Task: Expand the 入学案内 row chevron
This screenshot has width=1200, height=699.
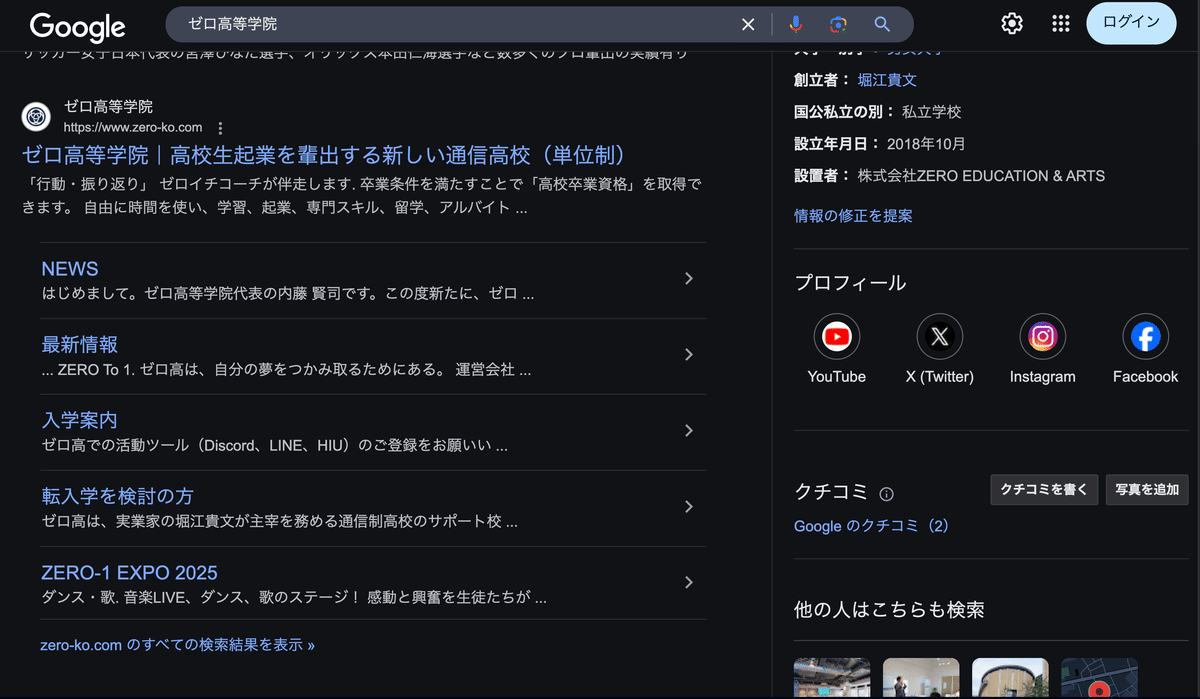Action: (688, 431)
